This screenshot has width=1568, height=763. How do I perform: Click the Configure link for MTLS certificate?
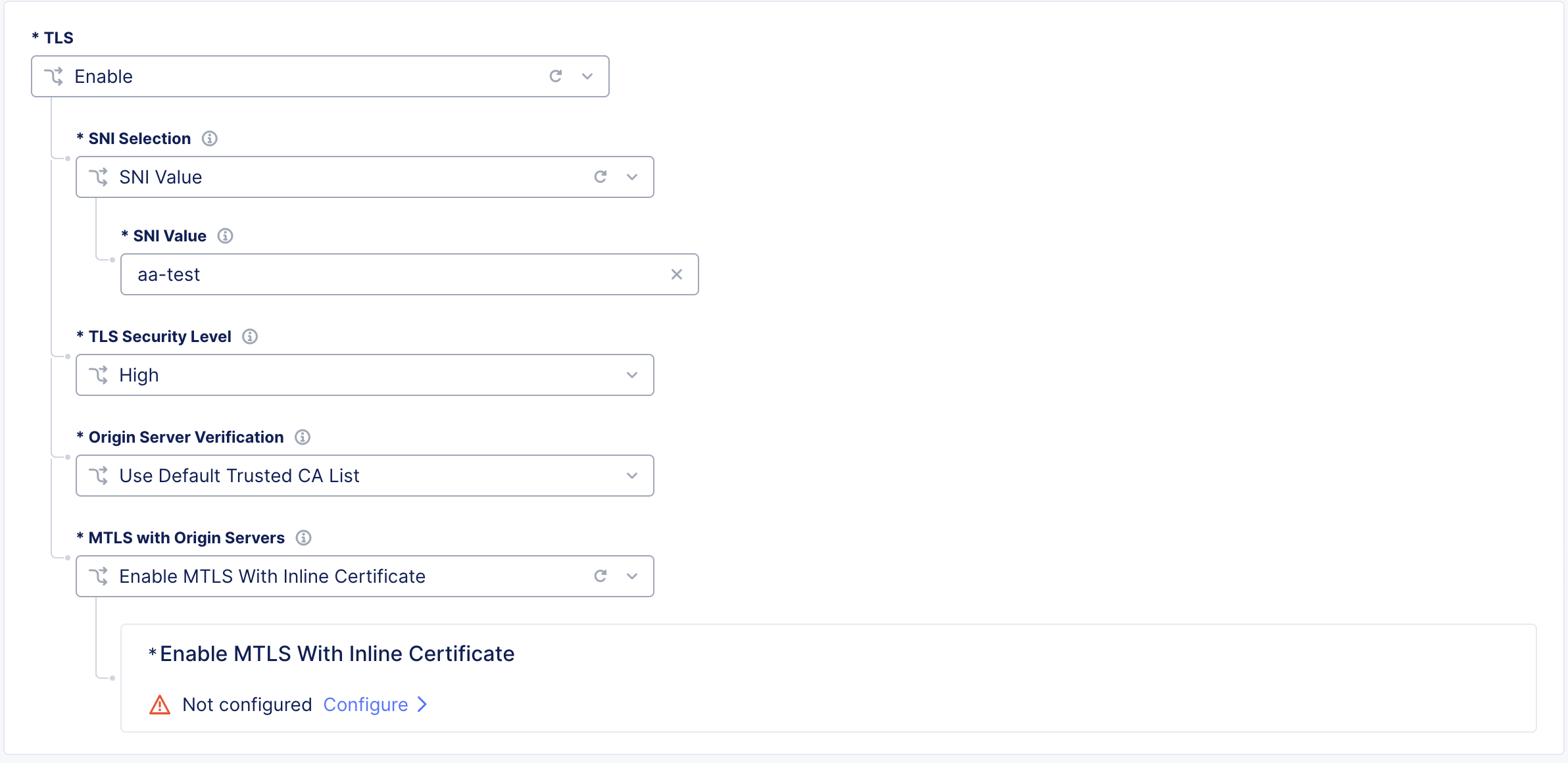[366, 704]
